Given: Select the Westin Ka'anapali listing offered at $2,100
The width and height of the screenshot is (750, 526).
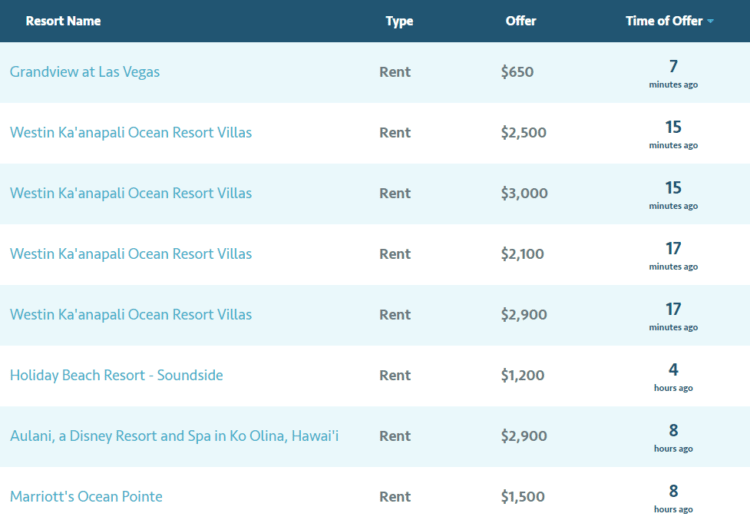Looking at the screenshot, I should (131, 254).
